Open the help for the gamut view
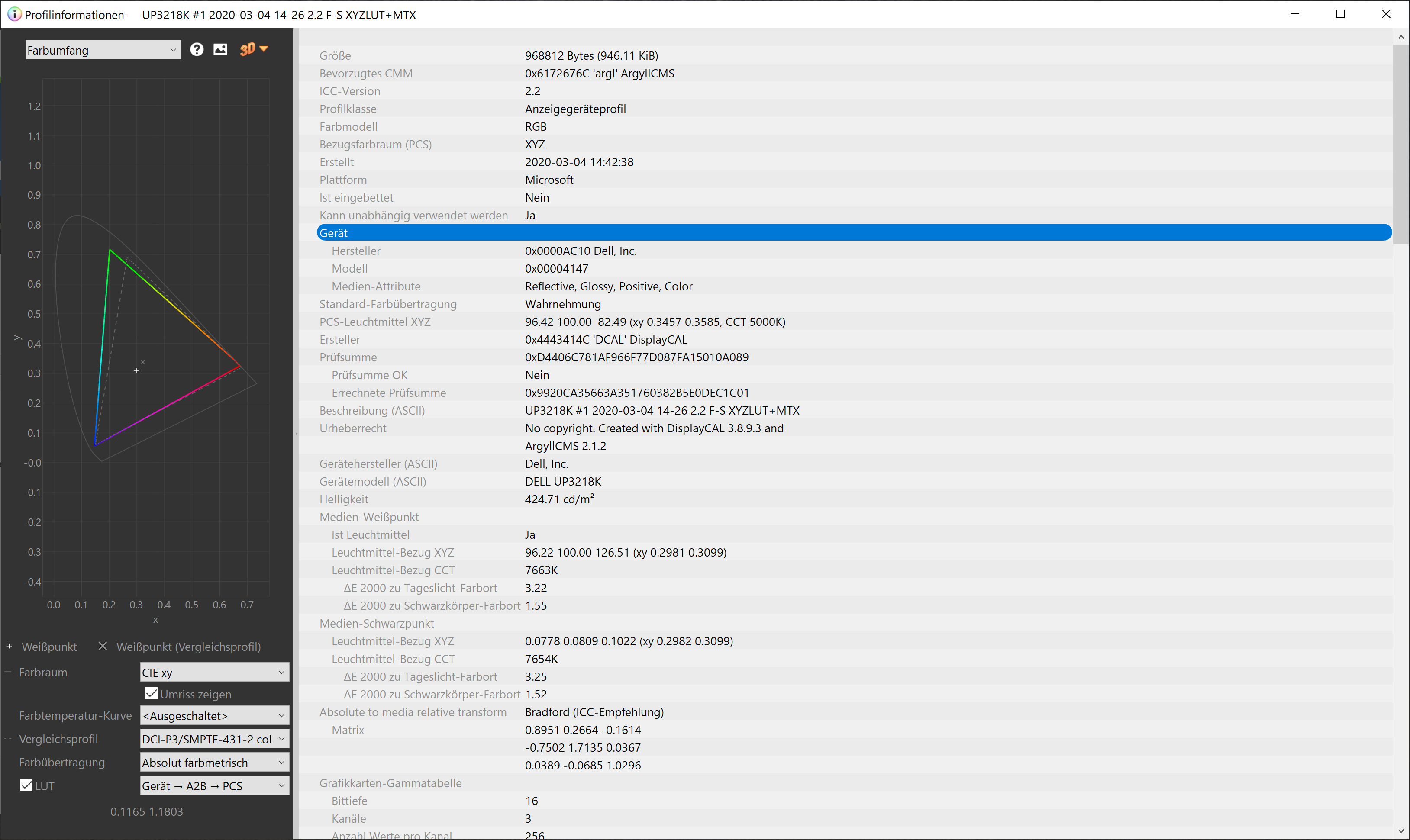 click(197, 49)
